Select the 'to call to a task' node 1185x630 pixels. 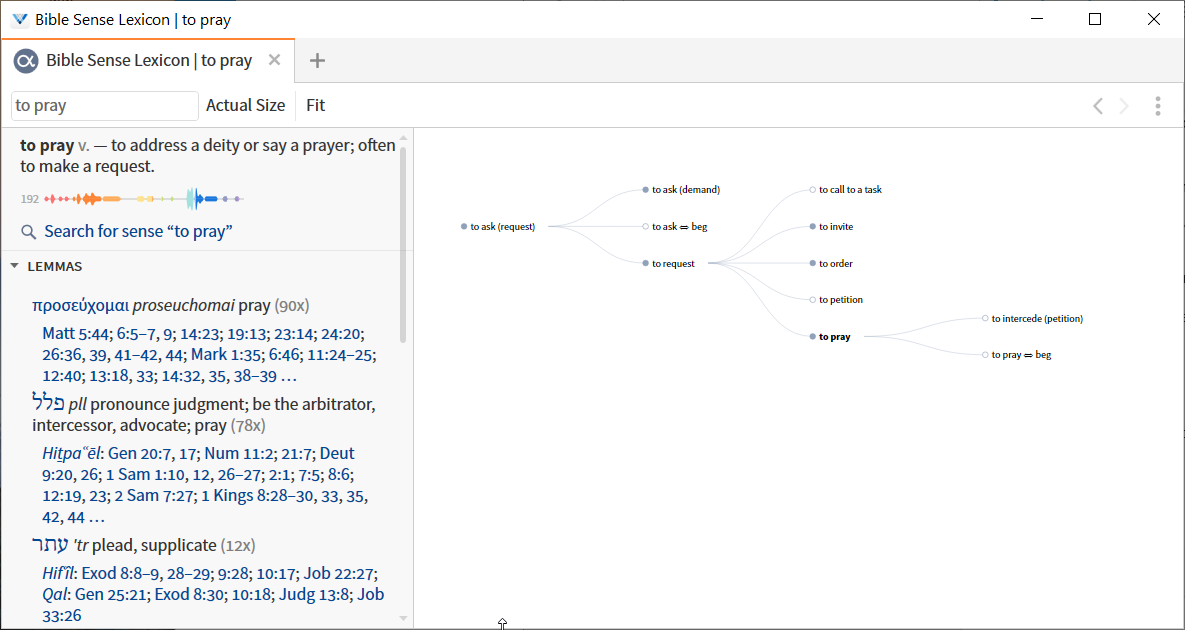coord(850,190)
